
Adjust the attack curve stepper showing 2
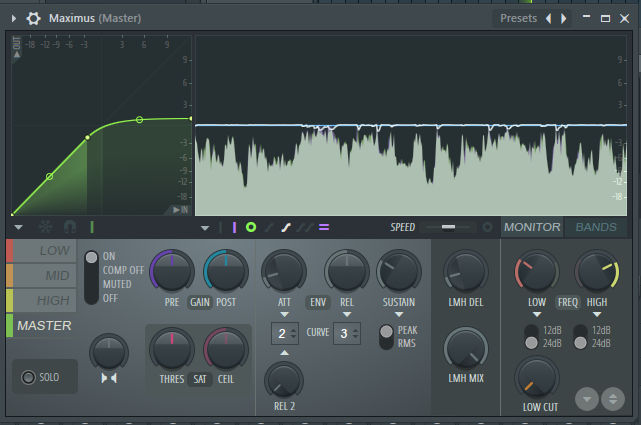tap(285, 333)
